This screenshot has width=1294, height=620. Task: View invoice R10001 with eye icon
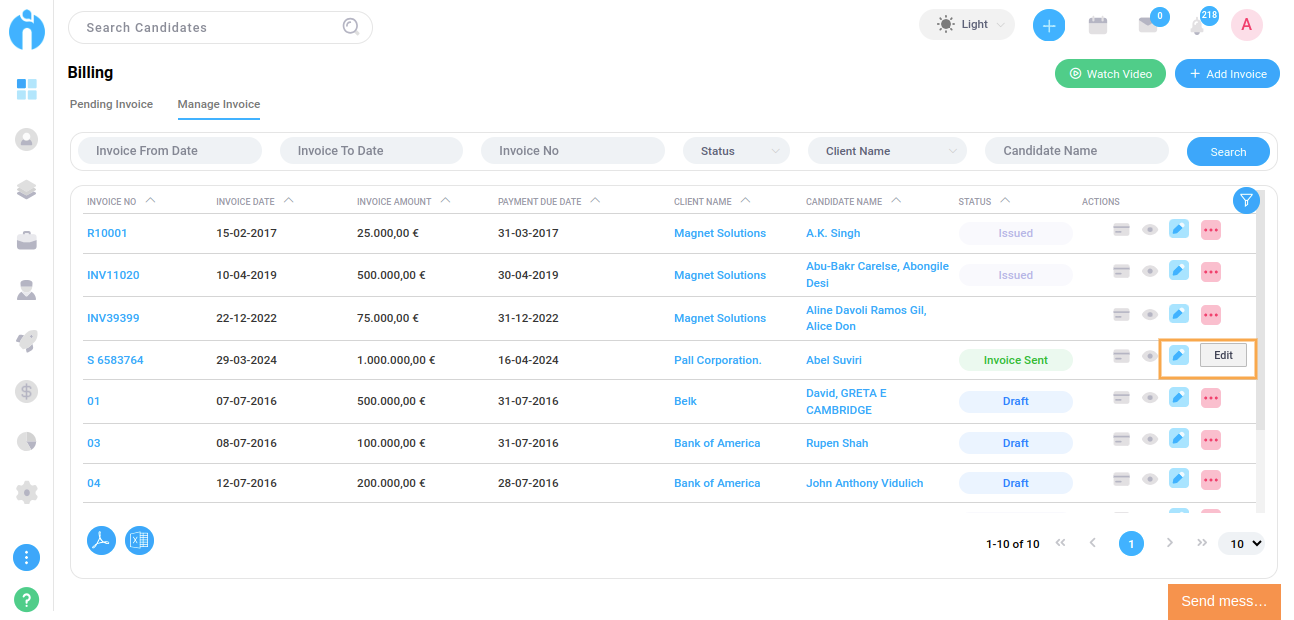point(1150,230)
